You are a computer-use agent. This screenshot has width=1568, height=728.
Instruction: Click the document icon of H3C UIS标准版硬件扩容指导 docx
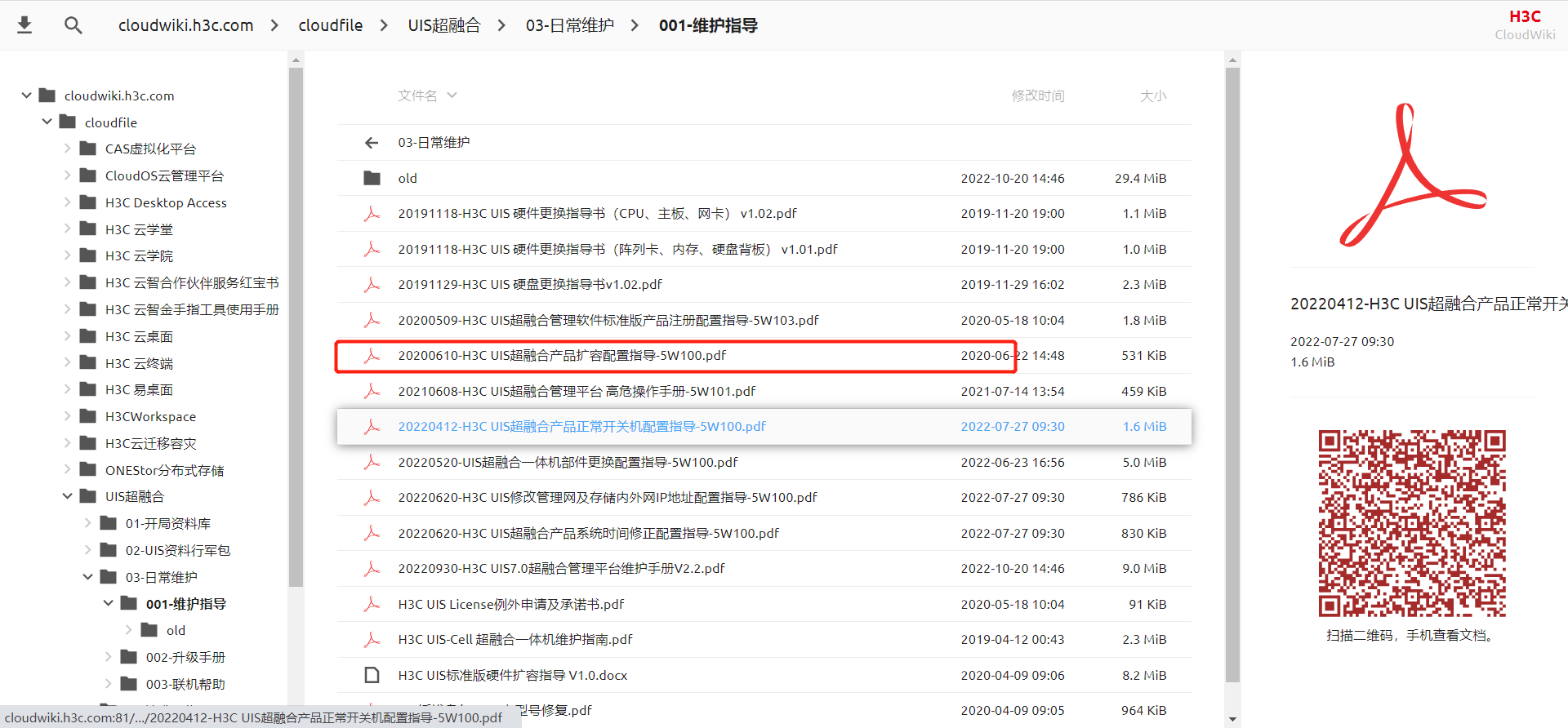coord(372,675)
